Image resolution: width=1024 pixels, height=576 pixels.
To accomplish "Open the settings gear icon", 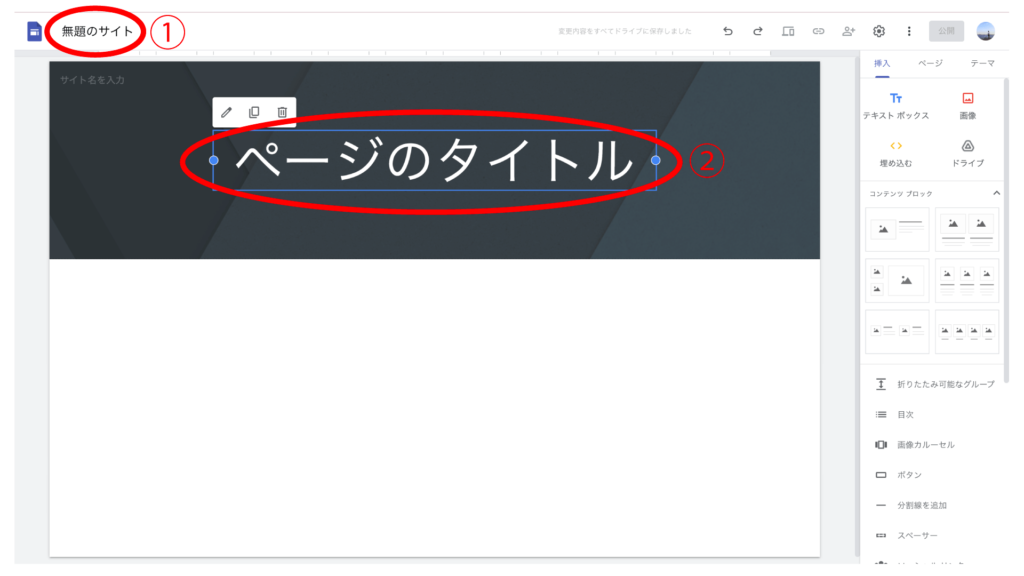I will click(x=879, y=31).
